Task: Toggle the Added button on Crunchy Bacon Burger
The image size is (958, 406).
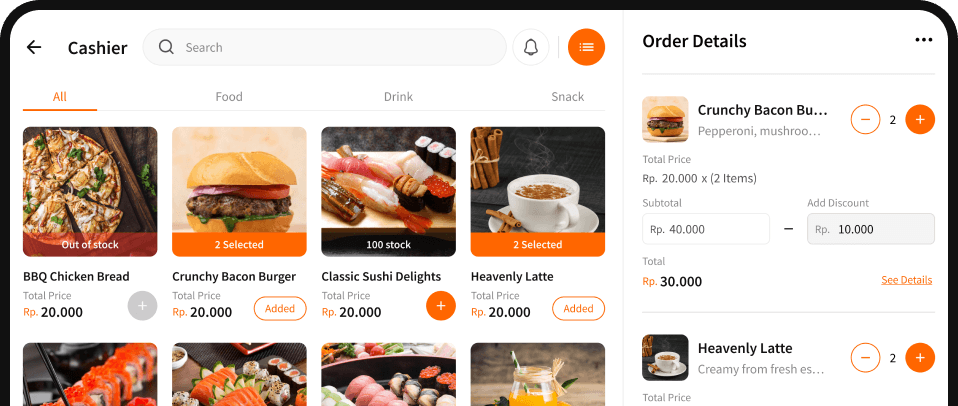Action: pos(280,308)
